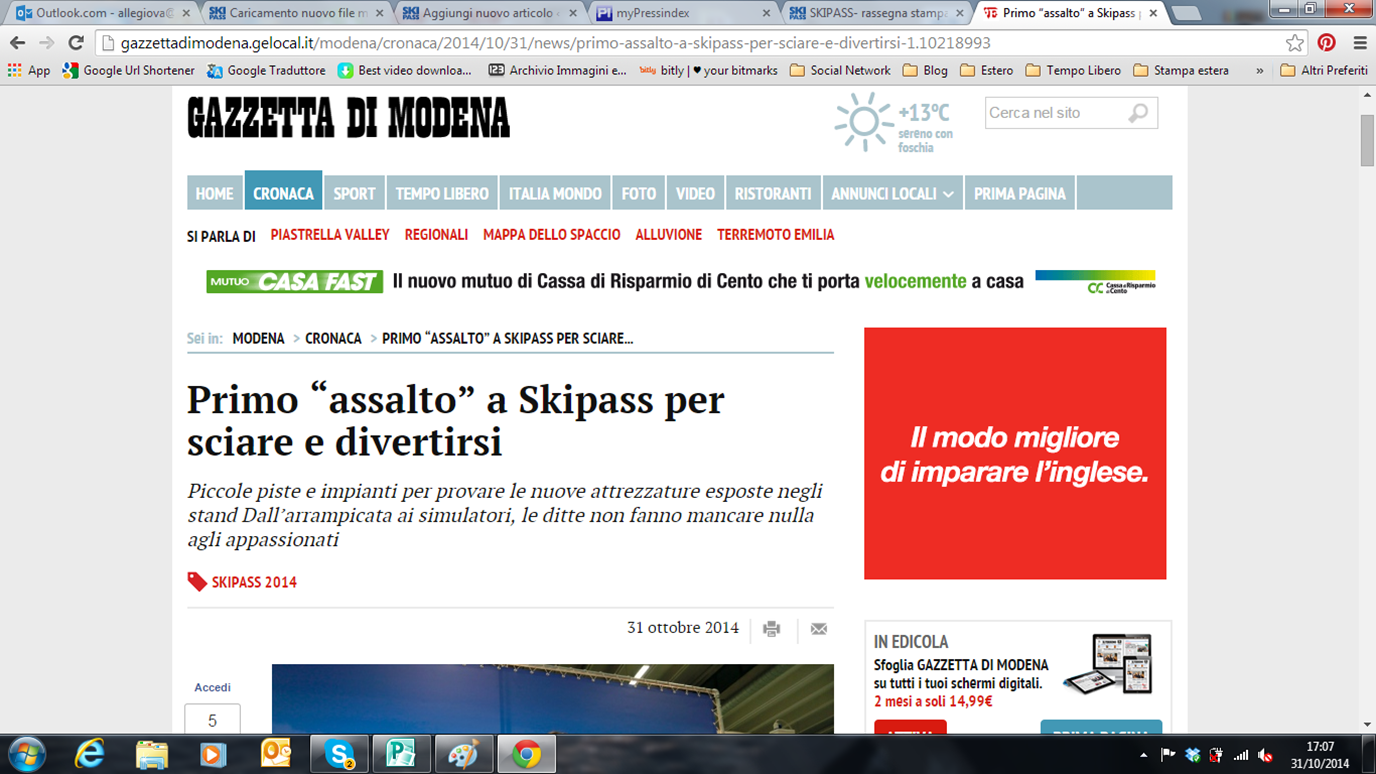Bookmark this page with the star icon
Image resolution: width=1376 pixels, height=774 pixels.
[1295, 43]
